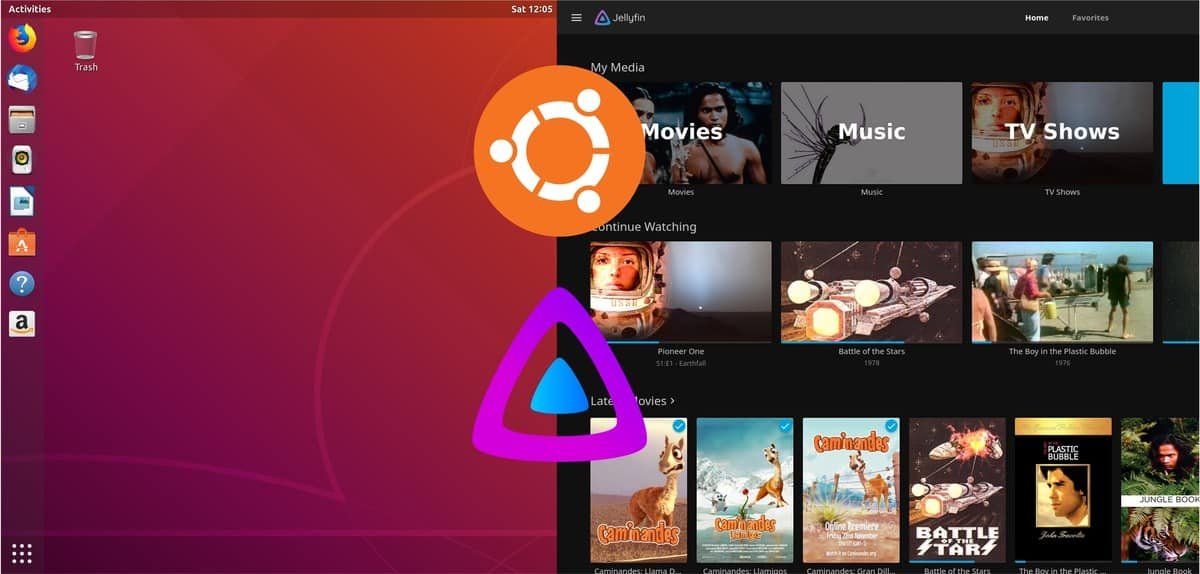Open LibreOffice Writer from the dock

(x=22, y=201)
